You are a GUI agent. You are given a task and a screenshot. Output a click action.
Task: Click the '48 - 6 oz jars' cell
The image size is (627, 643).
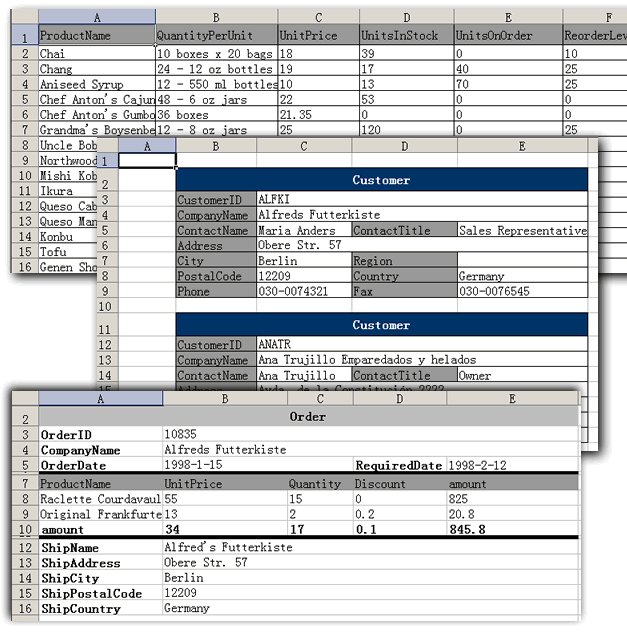coord(217,99)
